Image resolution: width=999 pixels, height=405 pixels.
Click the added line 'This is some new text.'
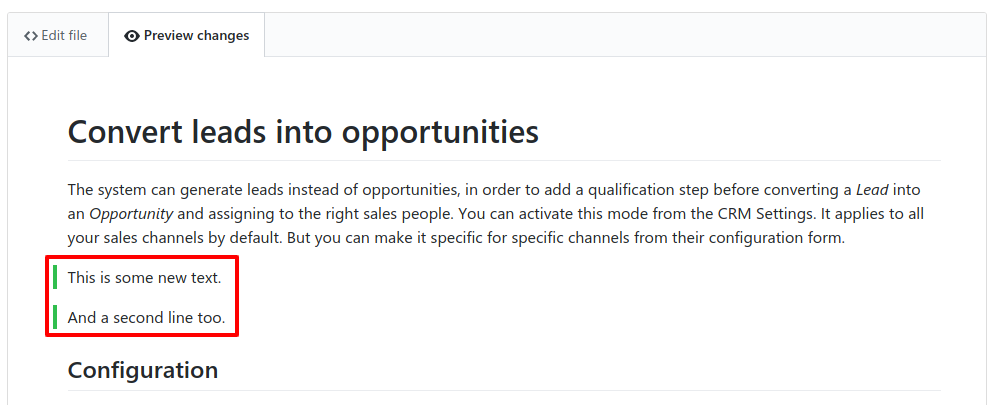click(x=145, y=278)
